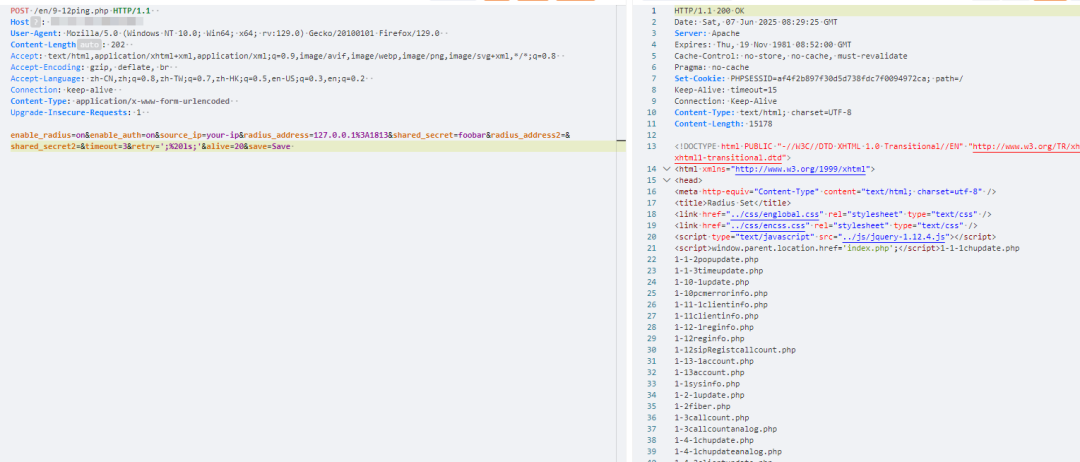
Task: Click the Accept-Encoding header line
Action: [90, 67]
